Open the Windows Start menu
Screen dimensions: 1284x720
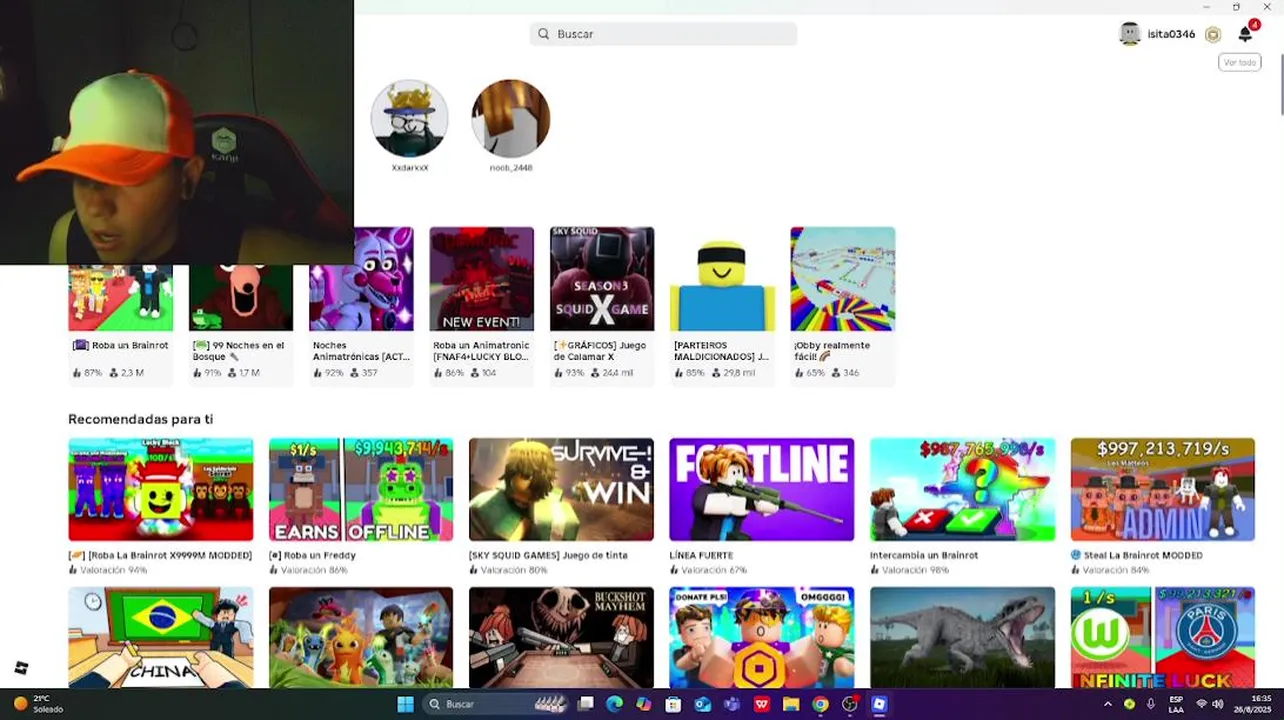pos(405,704)
